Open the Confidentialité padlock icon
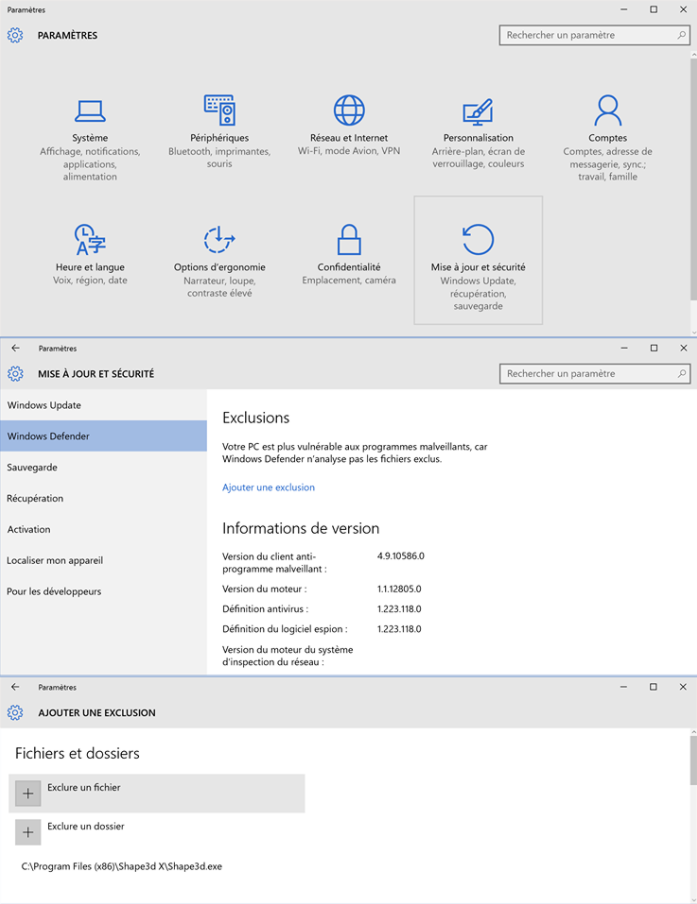This screenshot has width=697, height=904. [x=349, y=239]
